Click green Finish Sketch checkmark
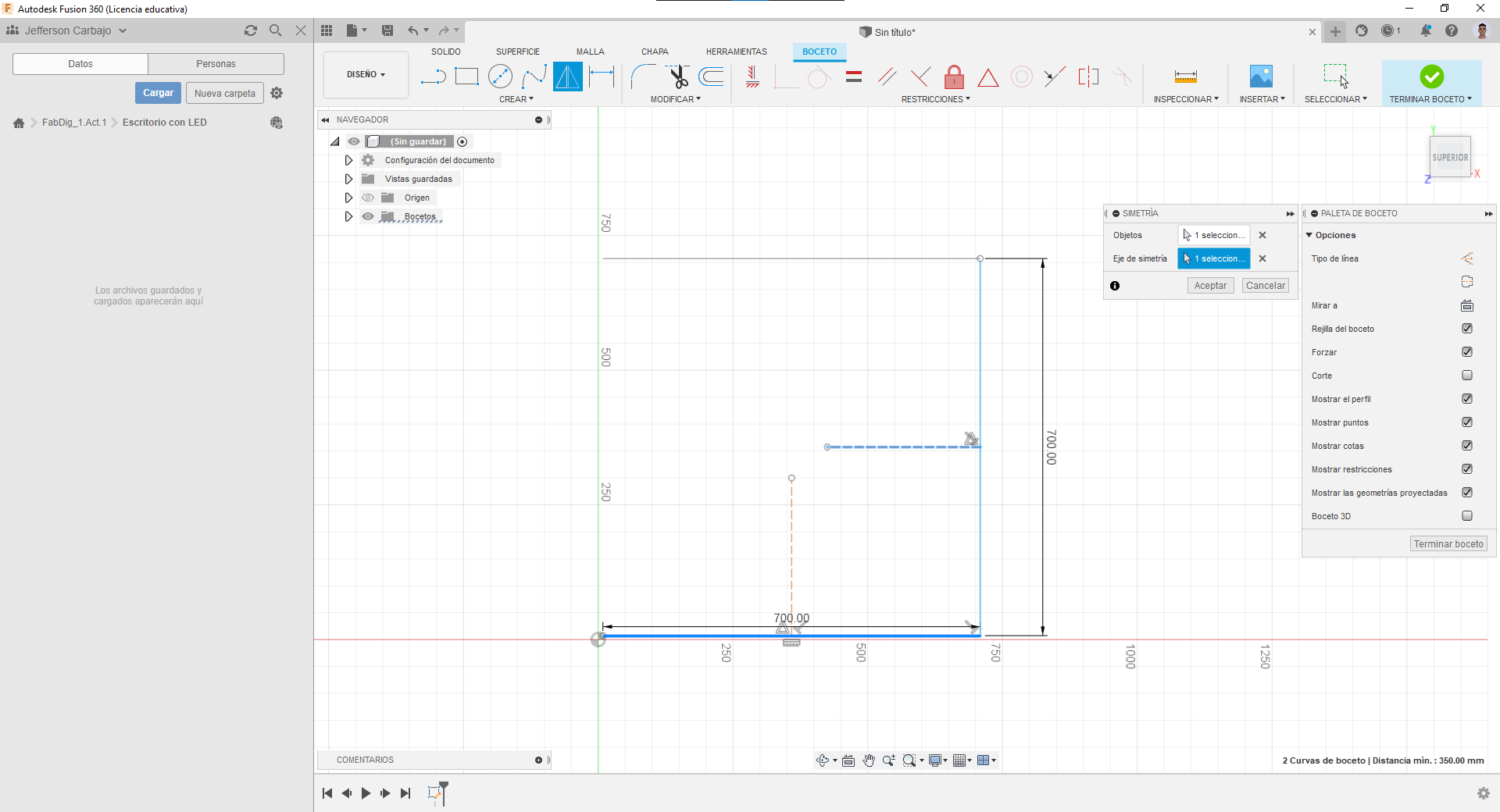 (x=1431, y=77)
